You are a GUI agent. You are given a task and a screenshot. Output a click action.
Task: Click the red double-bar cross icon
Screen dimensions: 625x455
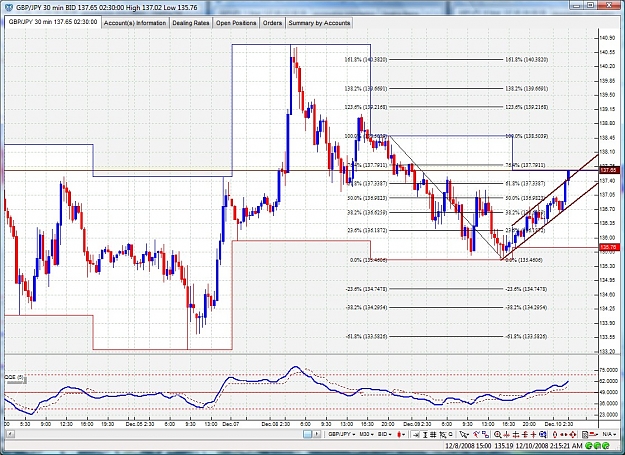tap(525, 435)
